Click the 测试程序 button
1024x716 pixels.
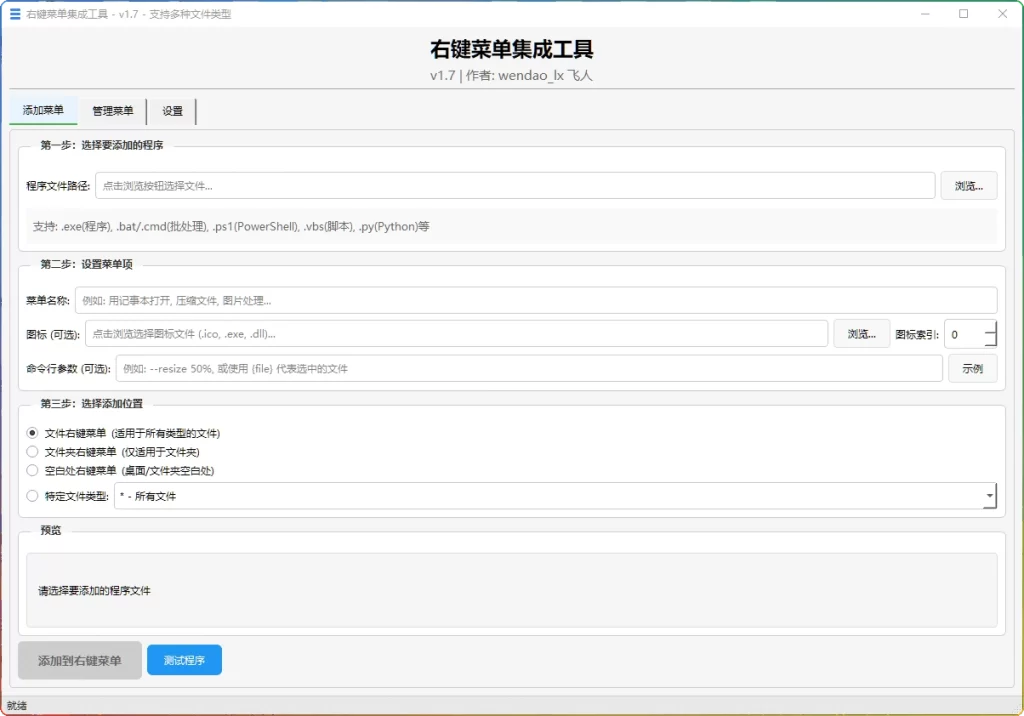(x=184, y=659)
